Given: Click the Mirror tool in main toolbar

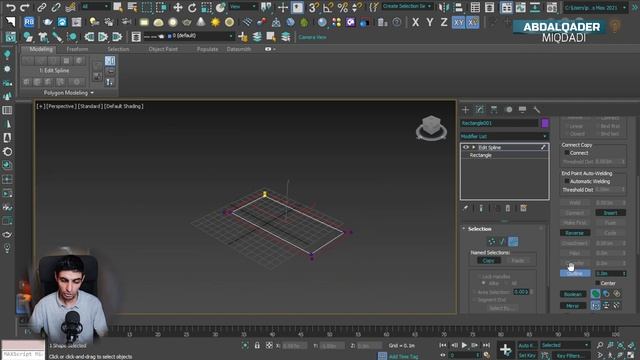Looking at the screenshot, I should coord(444,7).
